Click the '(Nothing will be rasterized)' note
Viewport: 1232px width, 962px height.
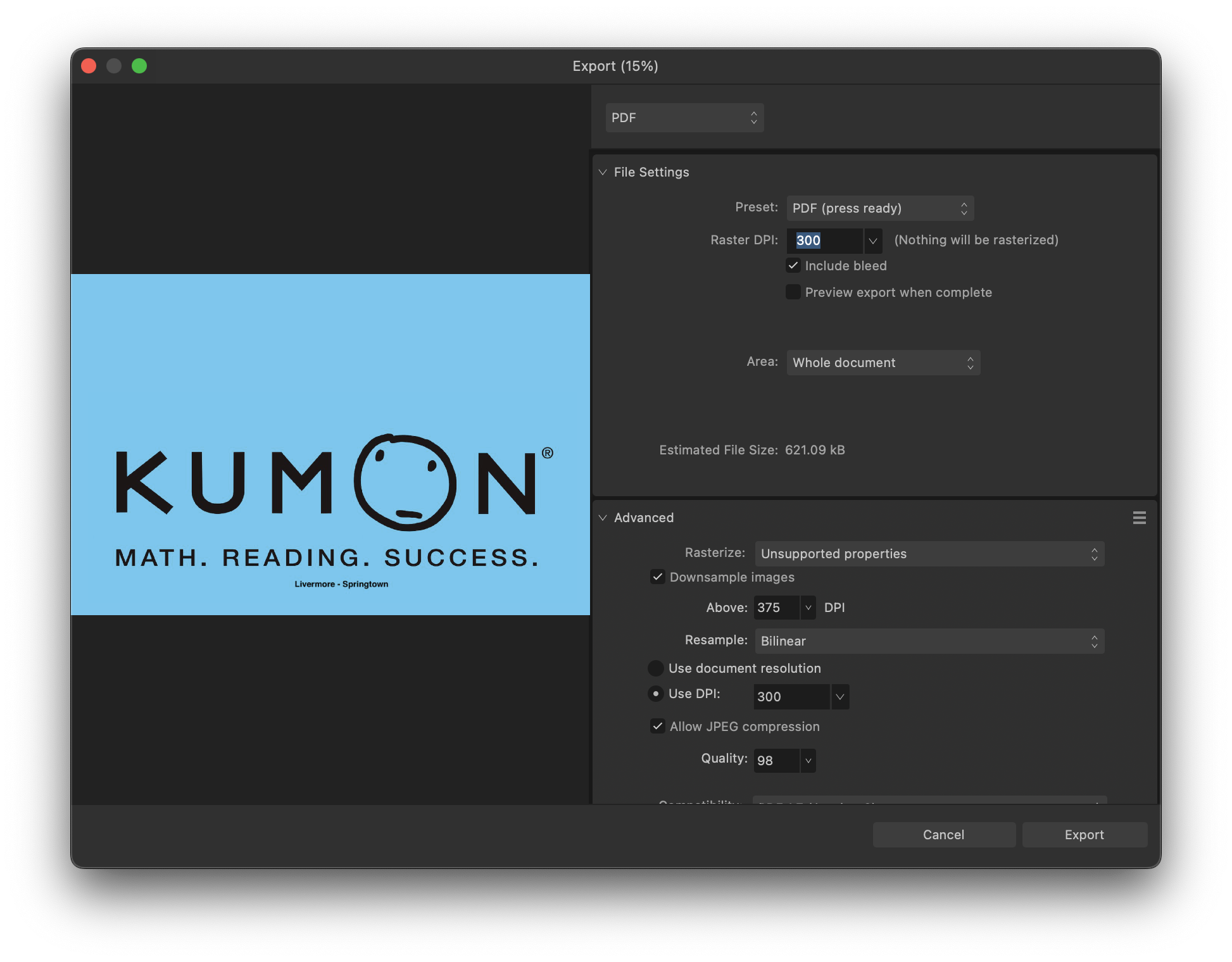coord(976,240)
